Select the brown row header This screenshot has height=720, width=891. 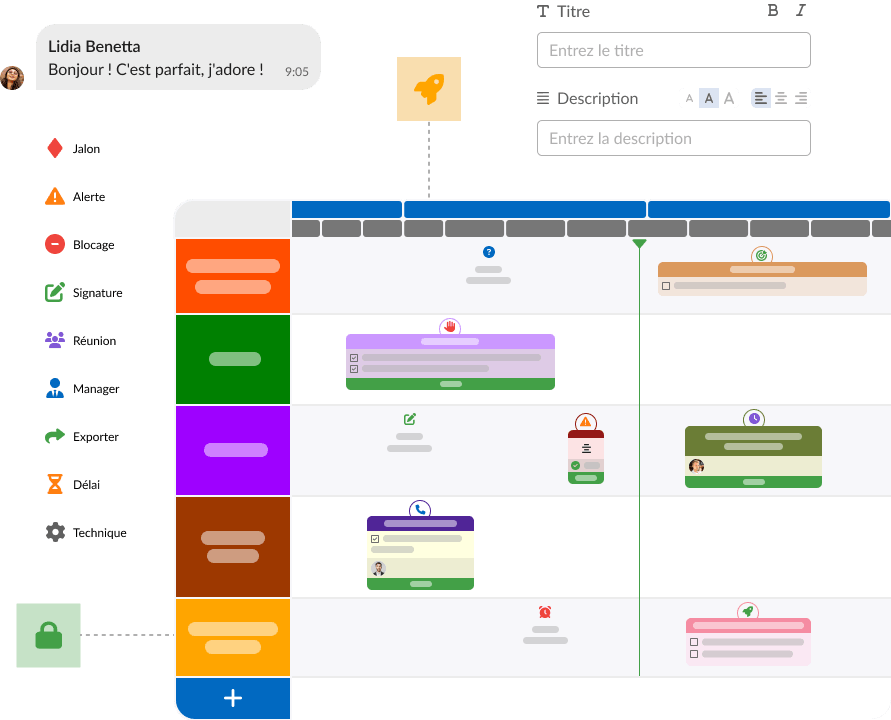coord(233,547)
